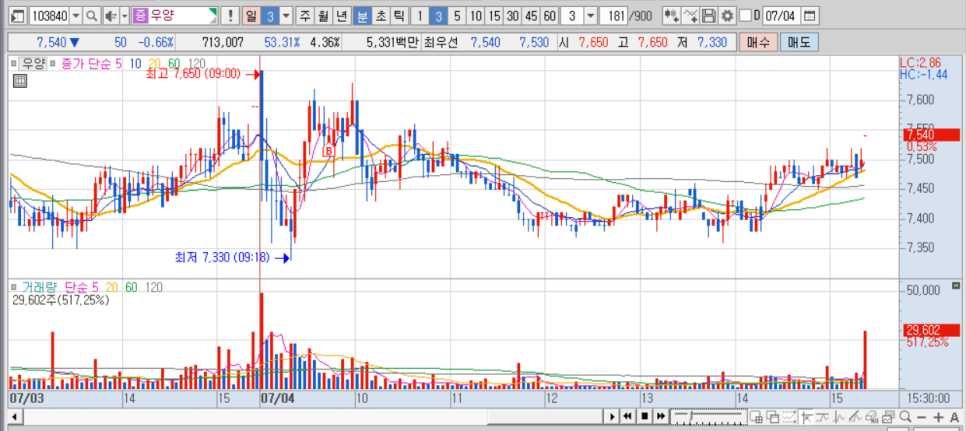Select 5-minute interval button
The width and height of the screenshot is (966, 431).
coord(457,15)
